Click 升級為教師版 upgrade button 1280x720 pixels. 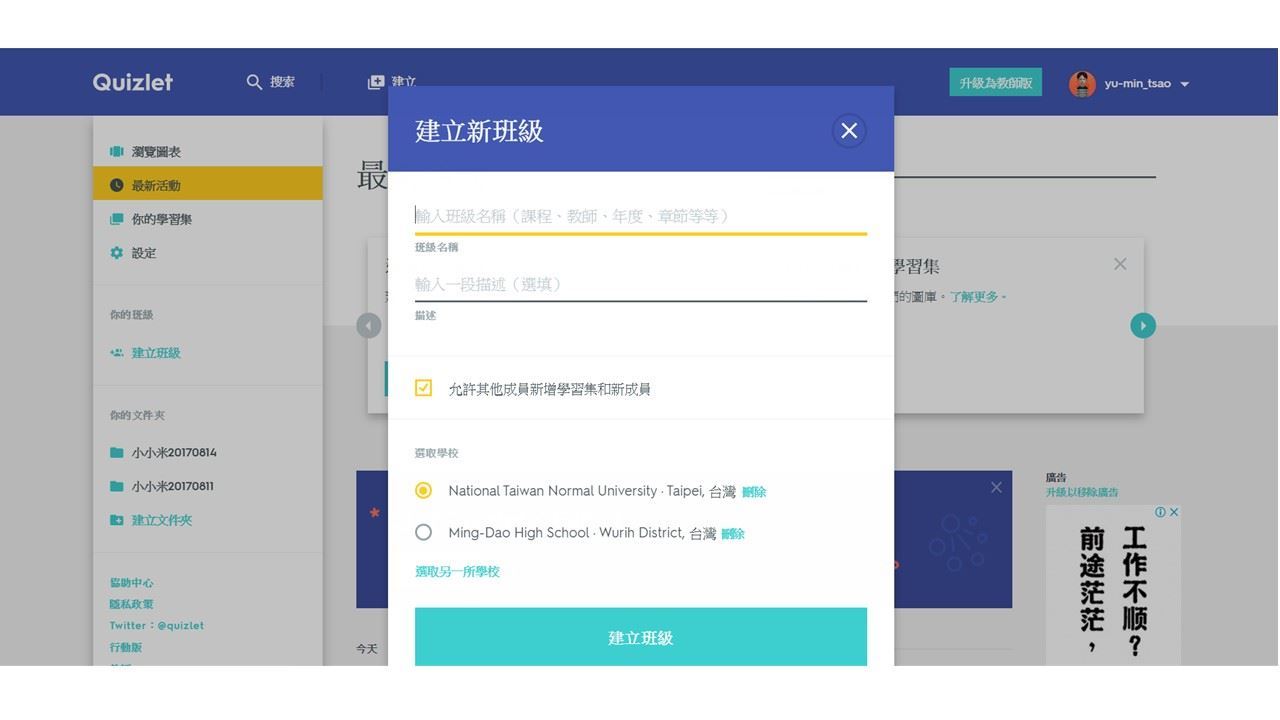click(x=995, y=83)
